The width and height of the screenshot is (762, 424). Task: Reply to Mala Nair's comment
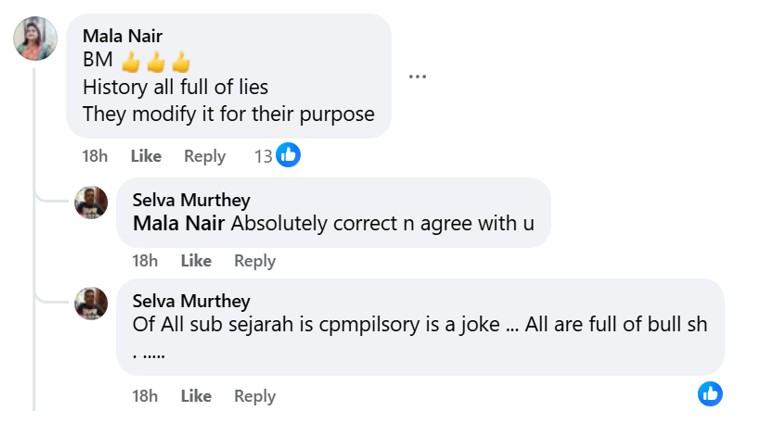click(205, 156)
